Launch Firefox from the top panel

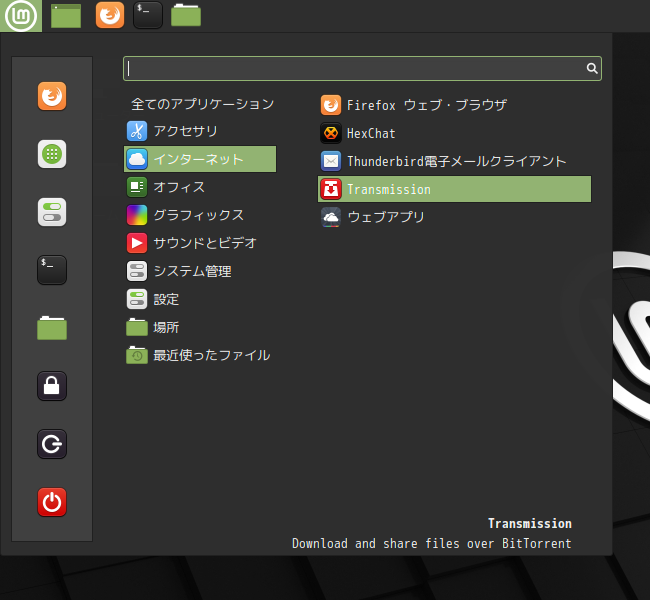coord(110,15)
